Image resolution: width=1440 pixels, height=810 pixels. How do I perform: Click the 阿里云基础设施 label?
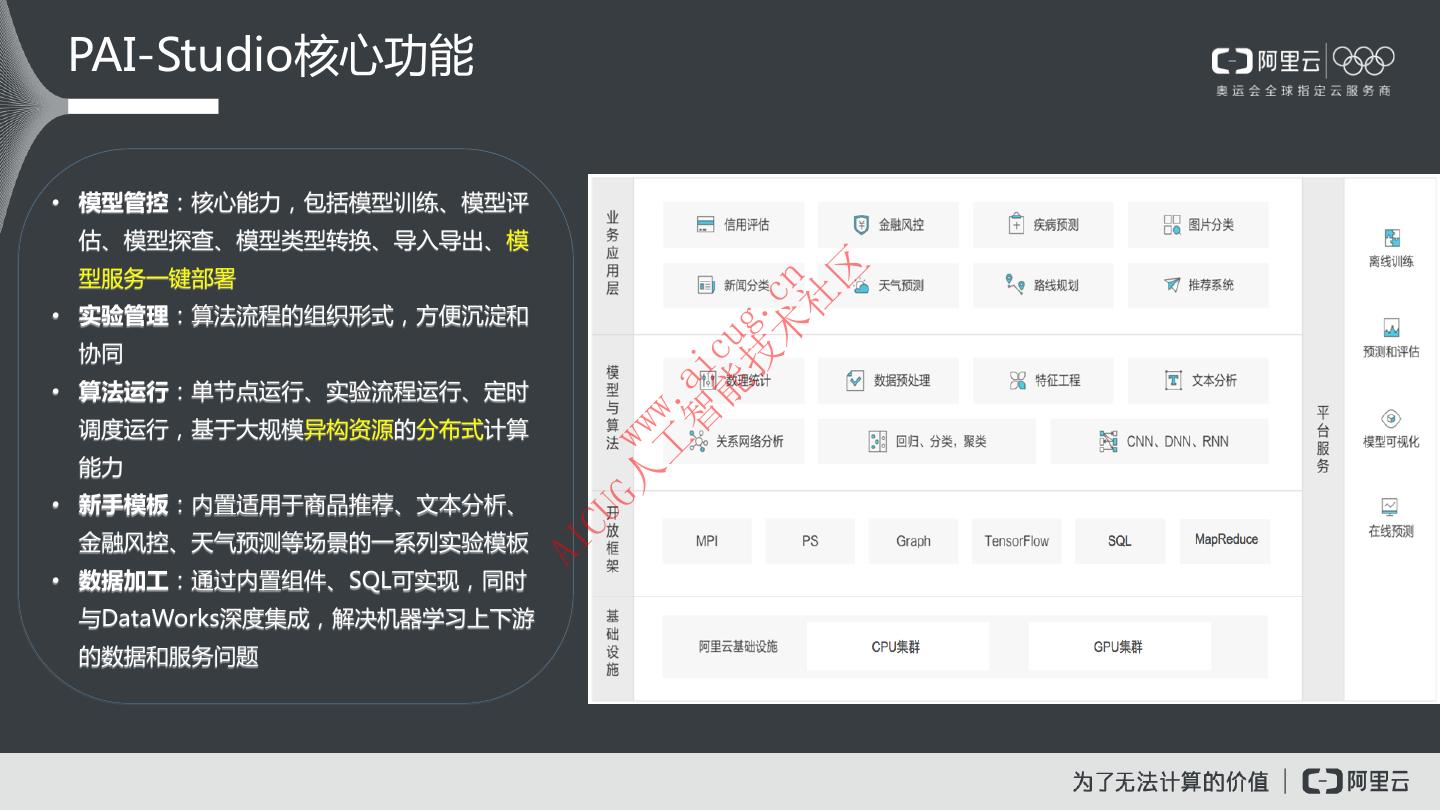738,647
